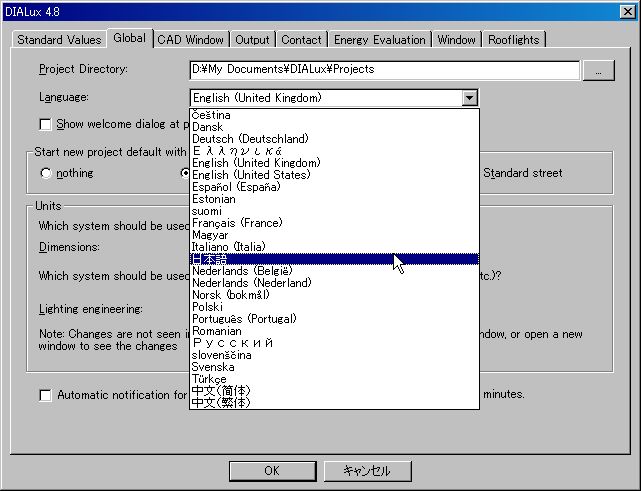Switch to the Rooflights tab

[513, 40]
